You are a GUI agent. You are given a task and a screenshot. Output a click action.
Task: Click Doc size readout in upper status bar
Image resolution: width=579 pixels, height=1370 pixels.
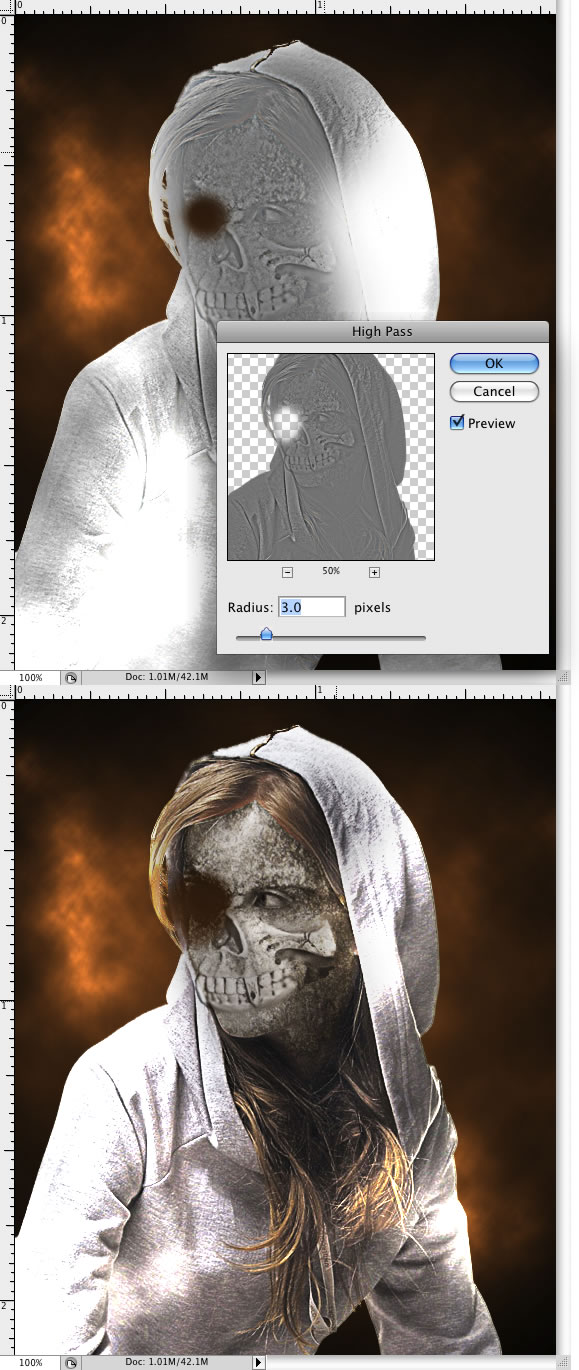[166, 677]
